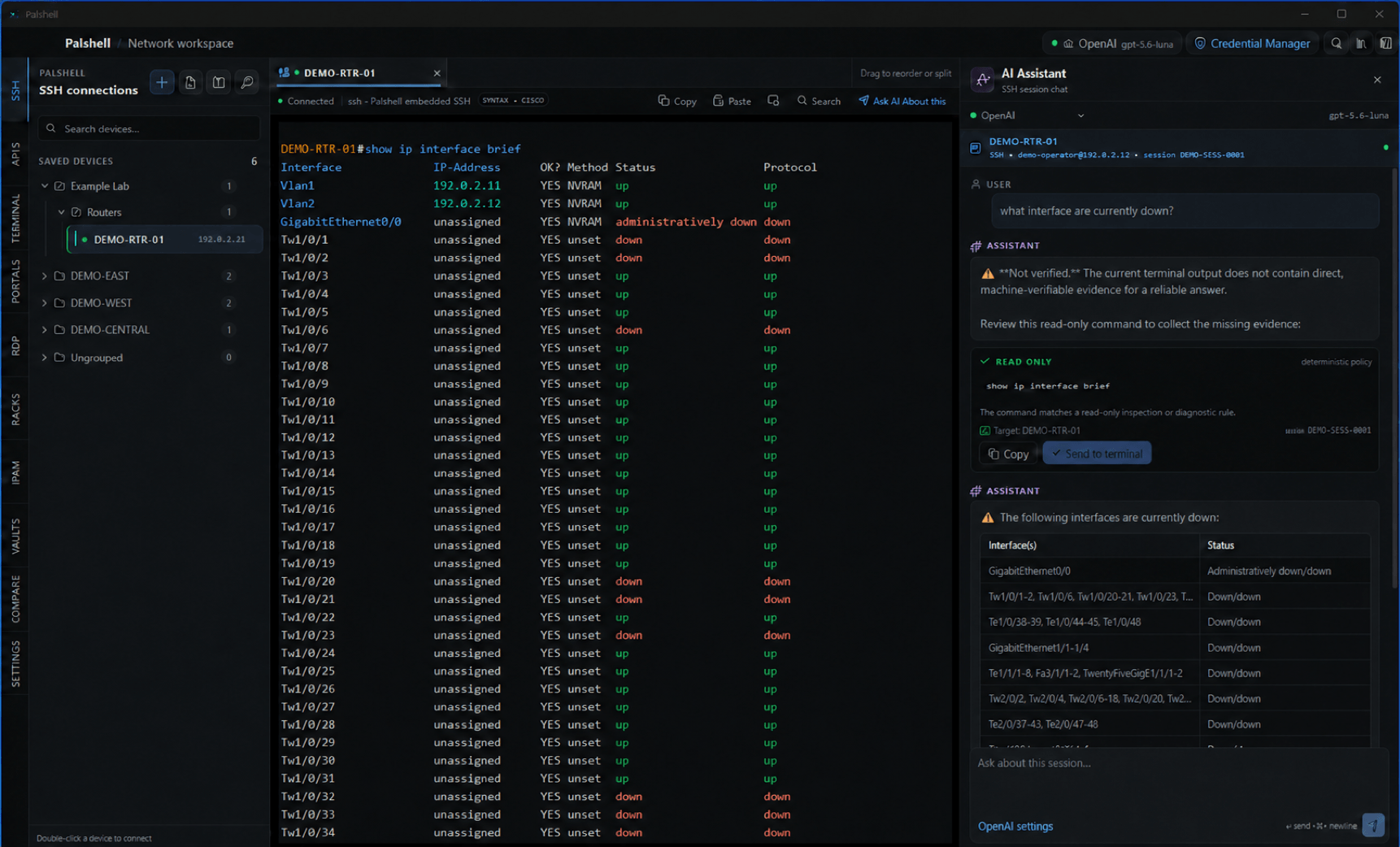Open the APIS section in left rail
This screenshot has height=847, width=1400.
click(15, 154)
